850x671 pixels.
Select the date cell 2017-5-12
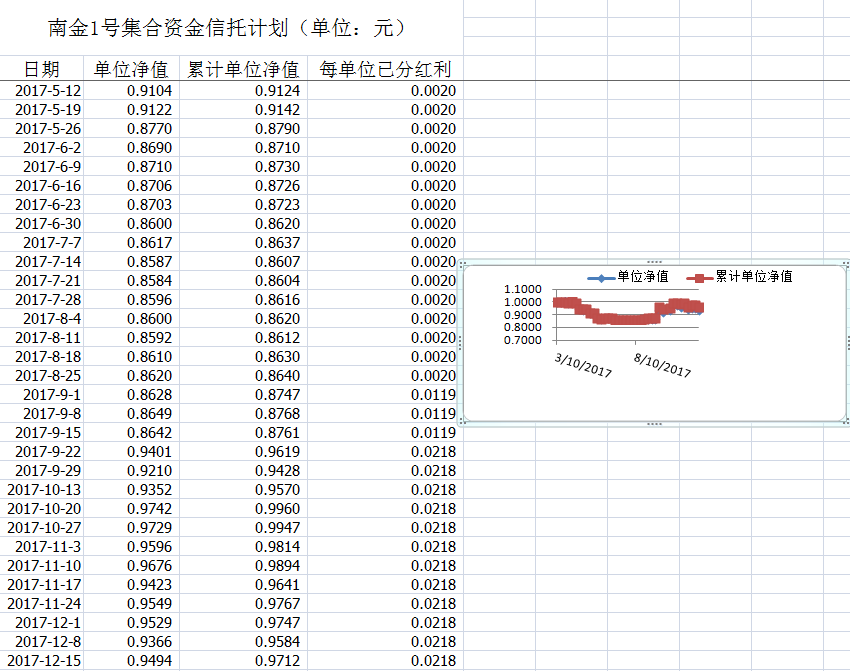pyautogui.click(x=48, y=91)
